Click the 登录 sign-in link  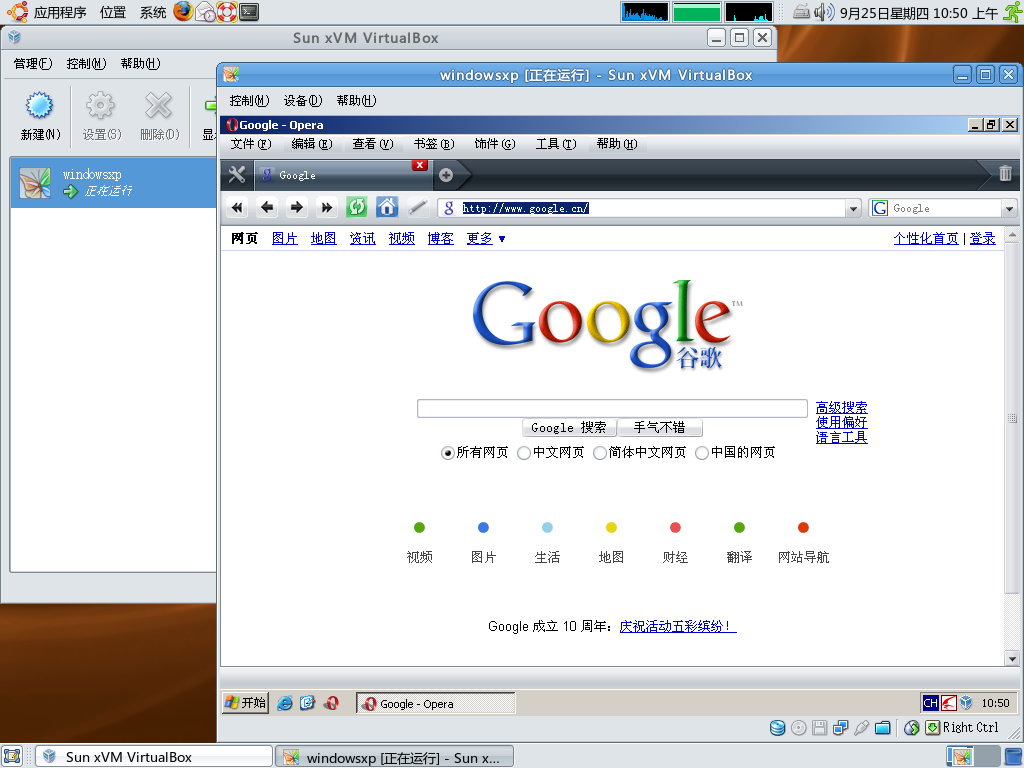point(982,238)
